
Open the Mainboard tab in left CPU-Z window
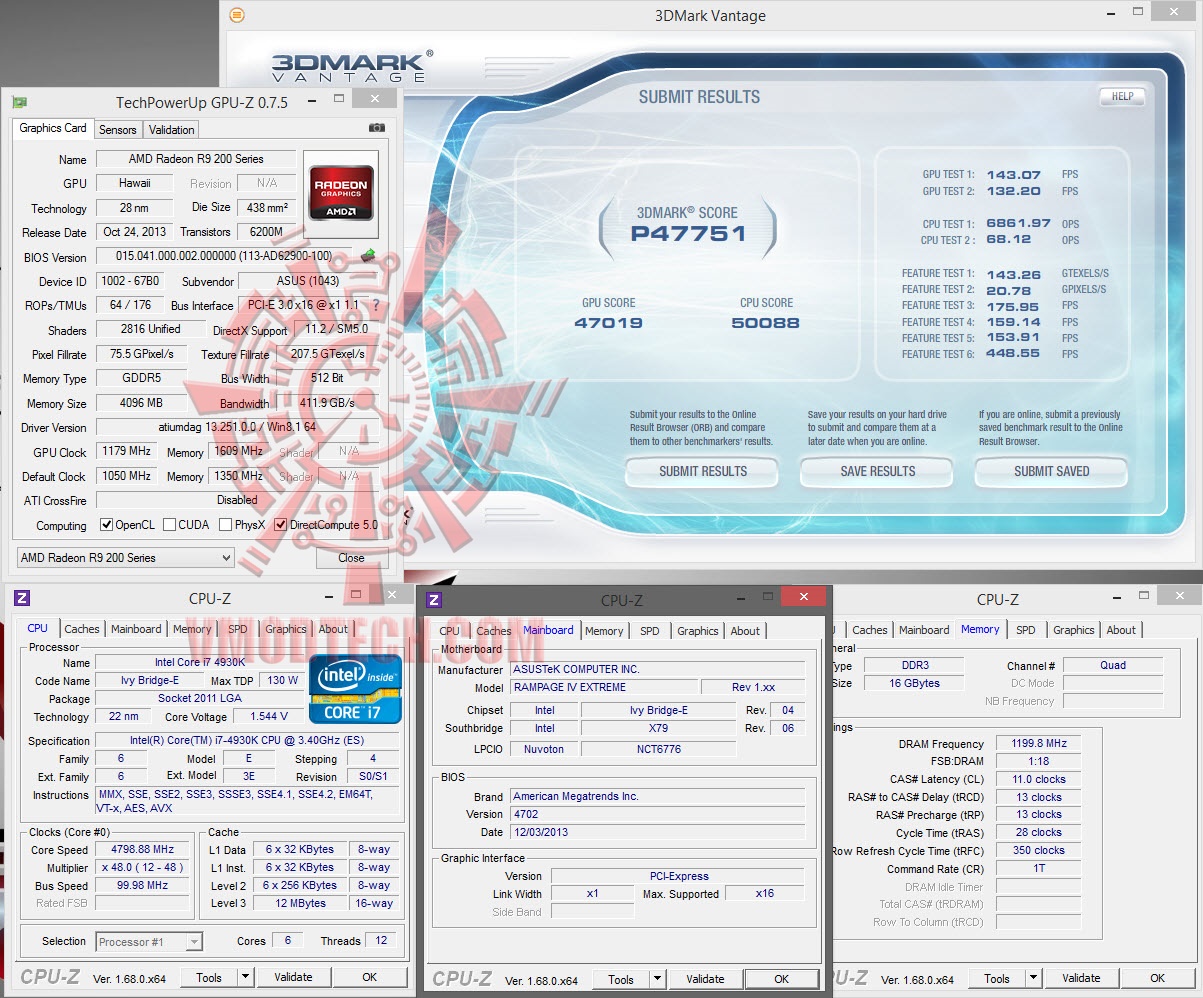pyautogui.click(x=136, y=629)
